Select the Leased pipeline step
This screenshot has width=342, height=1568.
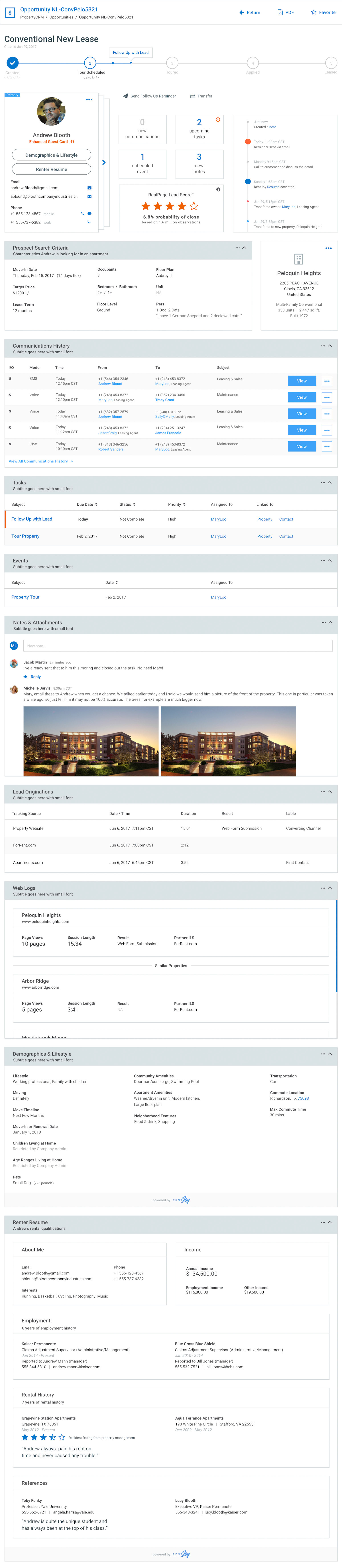click(331, 63)
